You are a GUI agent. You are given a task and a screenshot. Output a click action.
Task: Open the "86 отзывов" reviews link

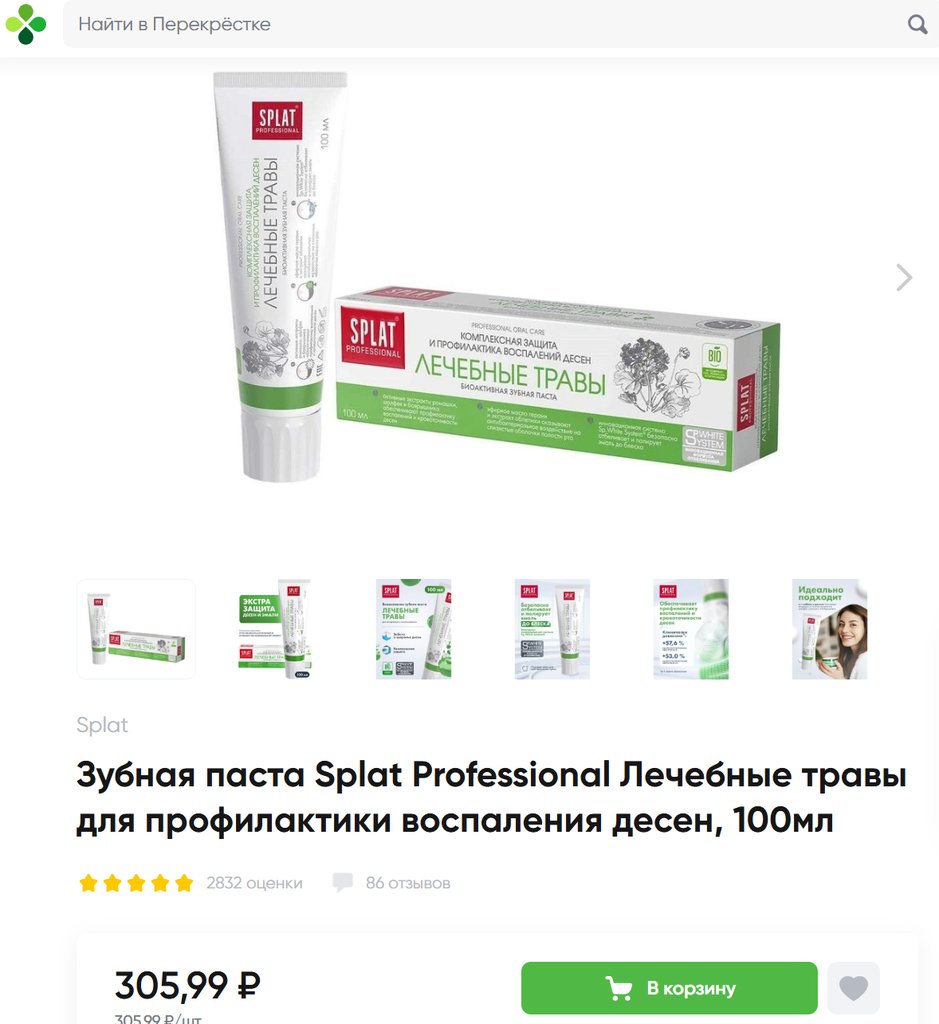point(407,883)
